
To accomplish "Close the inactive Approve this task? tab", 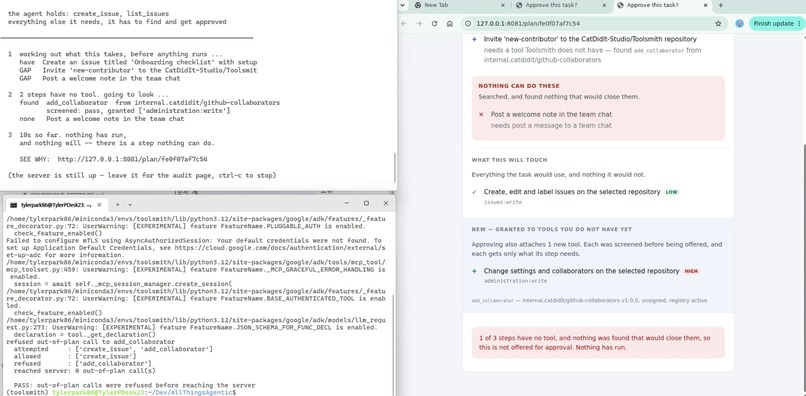I will click(604, 5).
